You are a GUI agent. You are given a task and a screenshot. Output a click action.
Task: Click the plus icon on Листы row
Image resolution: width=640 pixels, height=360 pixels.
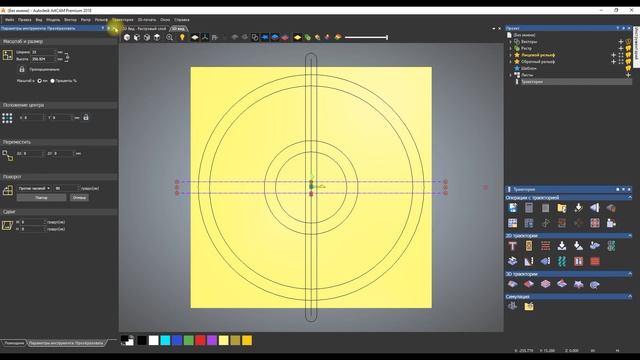pyautogui.click(x=628, y=75)
